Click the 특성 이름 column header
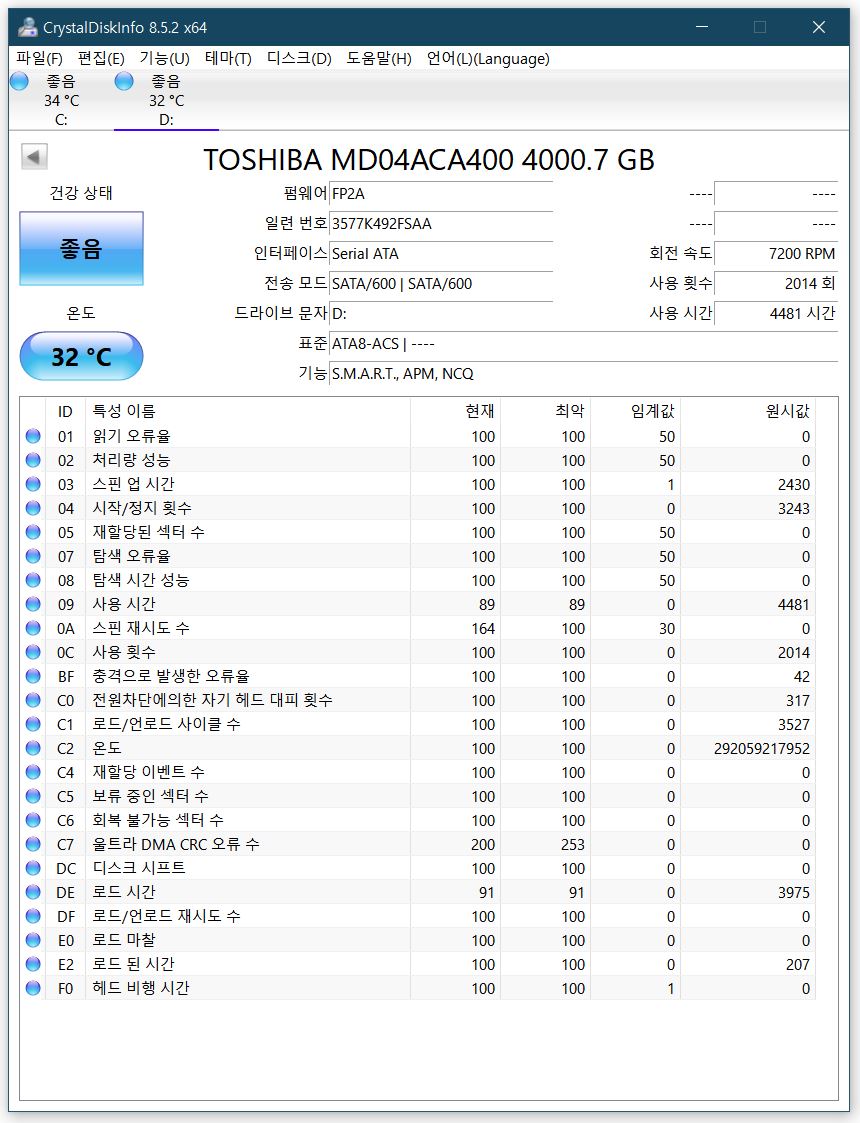Image resolution: width=860 pixels, height=1123 pixels. (x=248, y=411)
